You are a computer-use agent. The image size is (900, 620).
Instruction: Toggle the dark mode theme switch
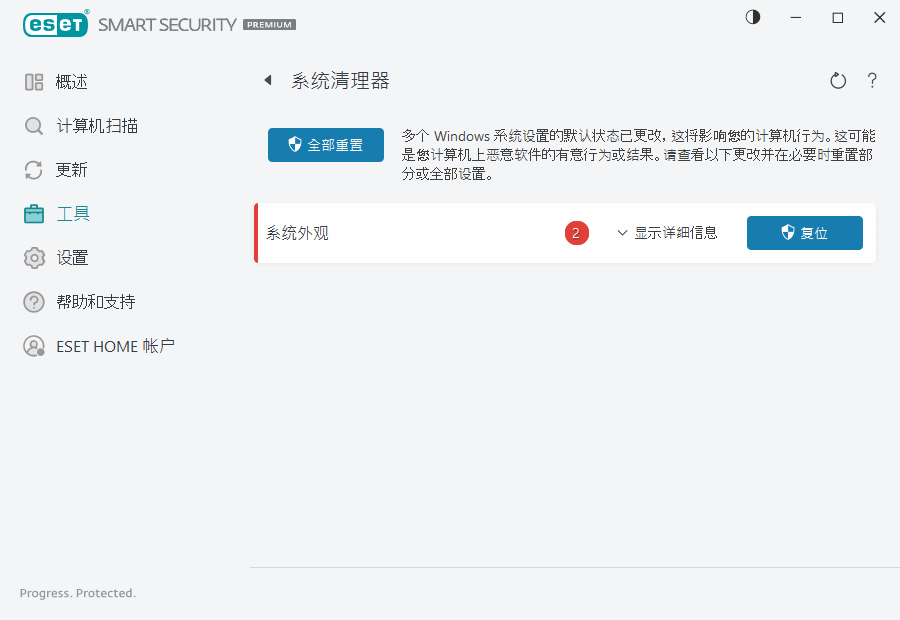pos(752,17)
